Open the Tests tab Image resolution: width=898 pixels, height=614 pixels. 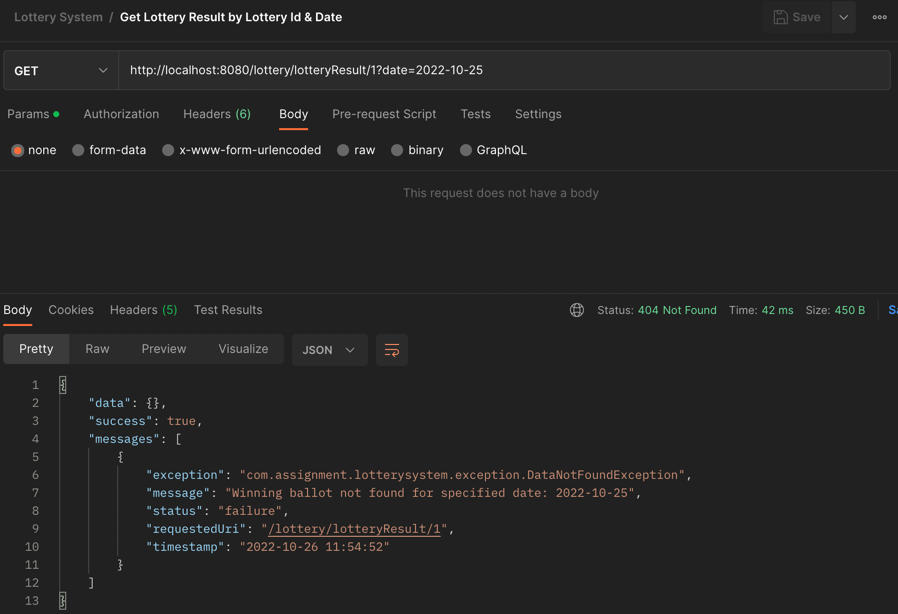[x=475, y=114]
